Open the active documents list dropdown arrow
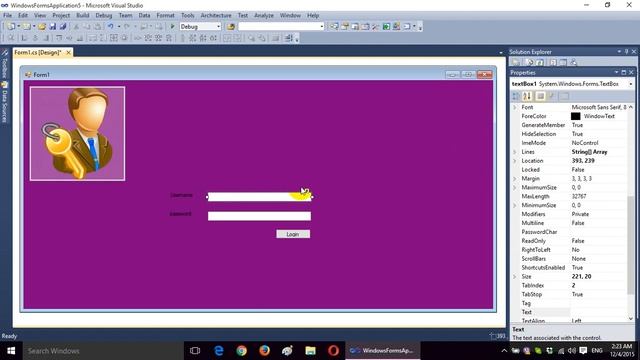Screen dimensions: 640x360 coord(501,53)
